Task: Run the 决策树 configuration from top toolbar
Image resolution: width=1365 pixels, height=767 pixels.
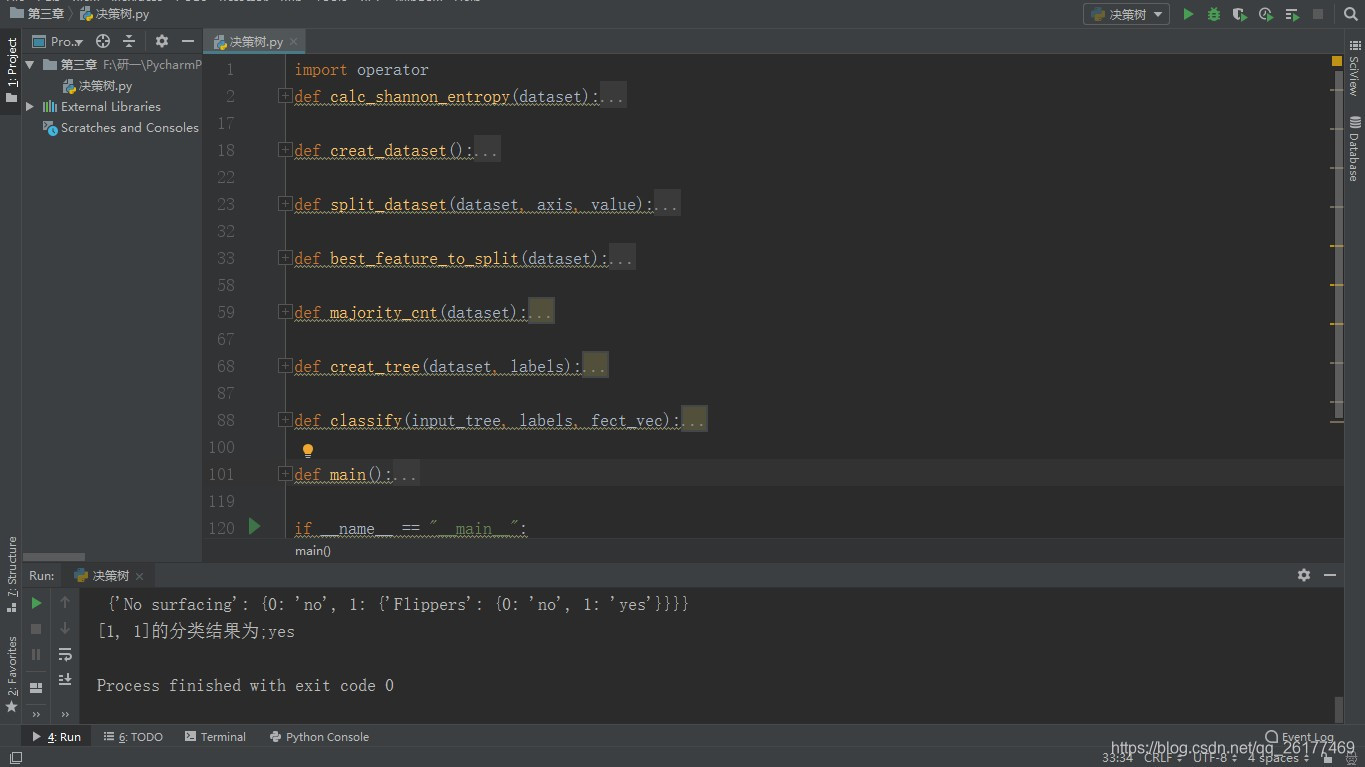Action: [x=1188, y=14]
